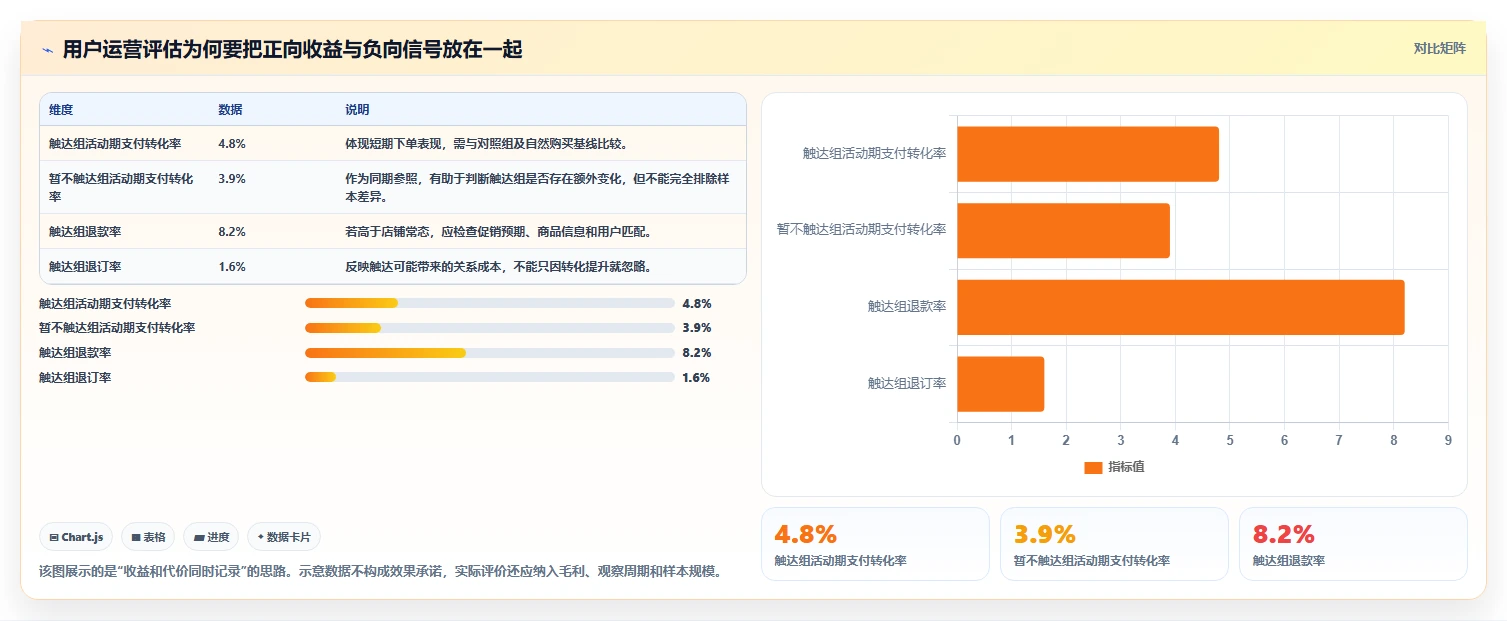Open the 3.9% data card
The width and height of the screenshot is (1507, 621).
(1114, 544)
